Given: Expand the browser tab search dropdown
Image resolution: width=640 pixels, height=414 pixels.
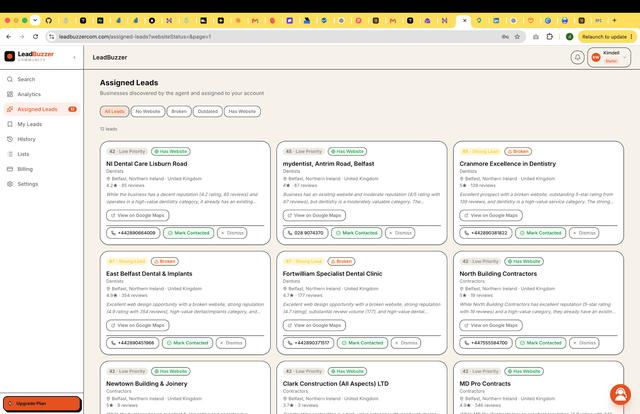Looking at the screenshot, I should click(35, 20).
